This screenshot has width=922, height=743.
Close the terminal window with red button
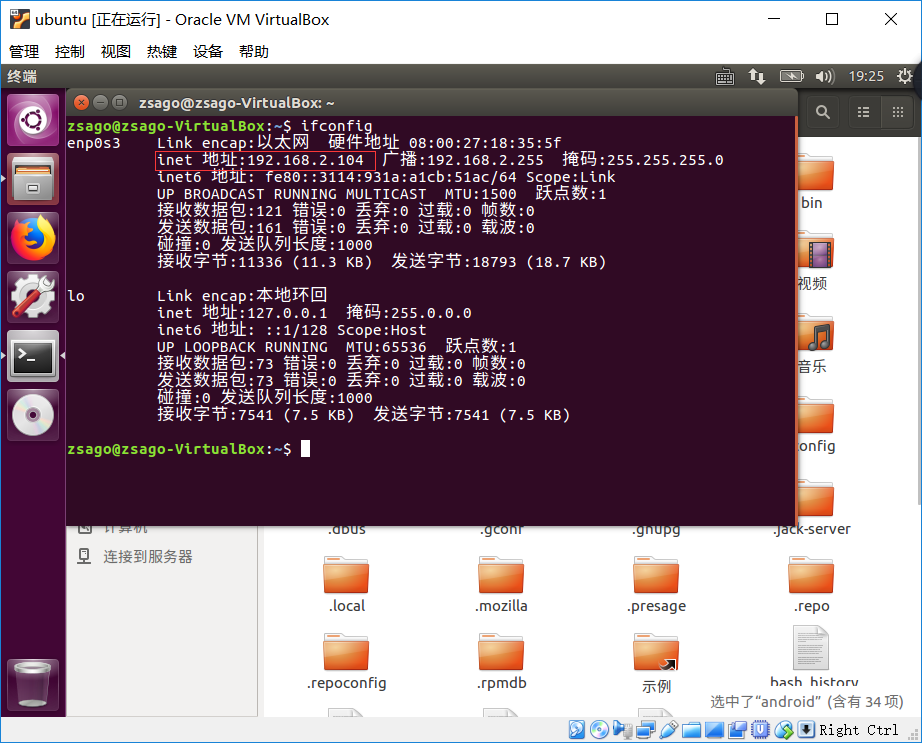[82, 103]
